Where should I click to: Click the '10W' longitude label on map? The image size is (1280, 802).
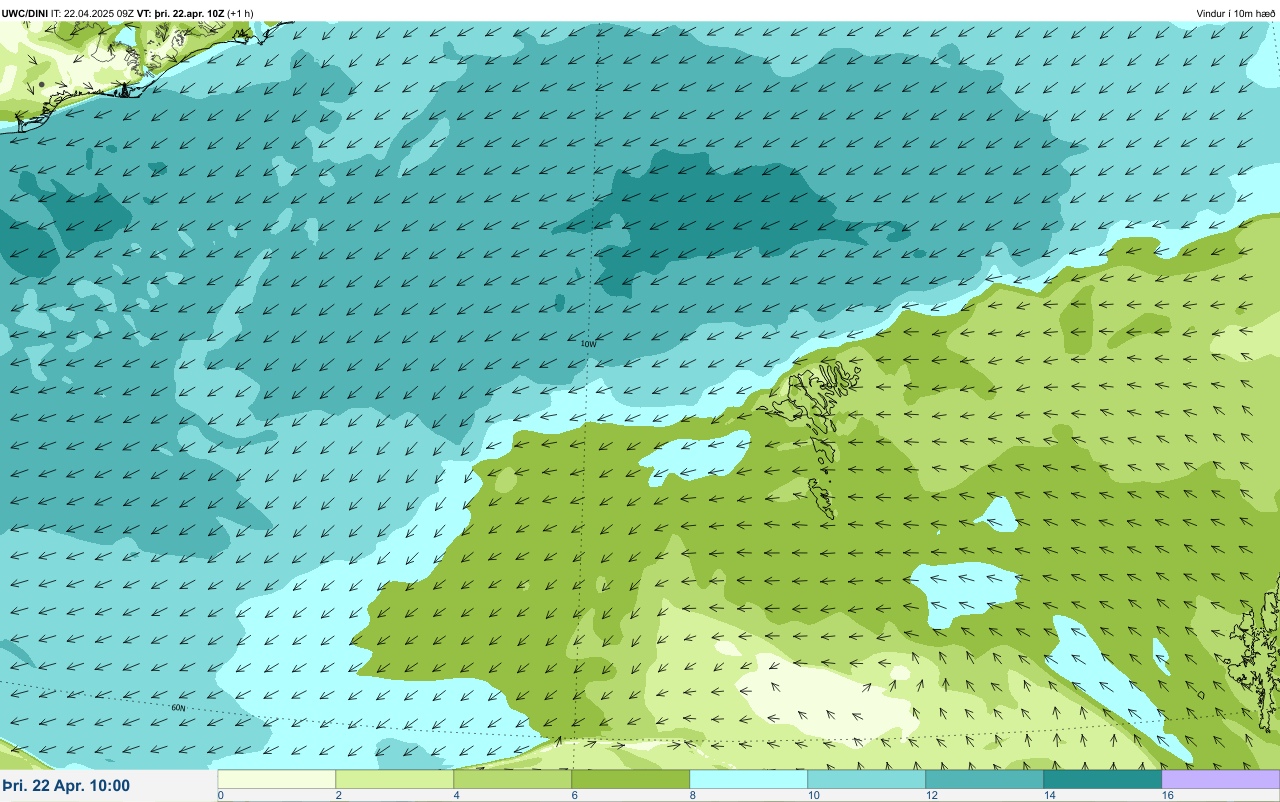pyautogui.click(x=588, y=344)
